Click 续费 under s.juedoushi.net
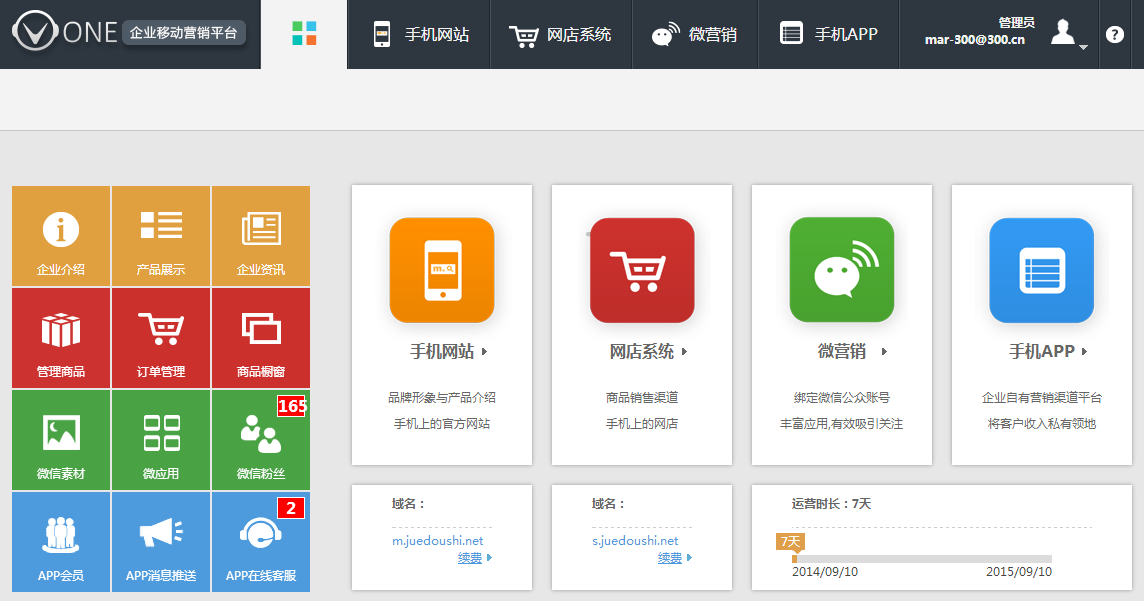This screenshot has height=601, width=1144. [670, 558]
